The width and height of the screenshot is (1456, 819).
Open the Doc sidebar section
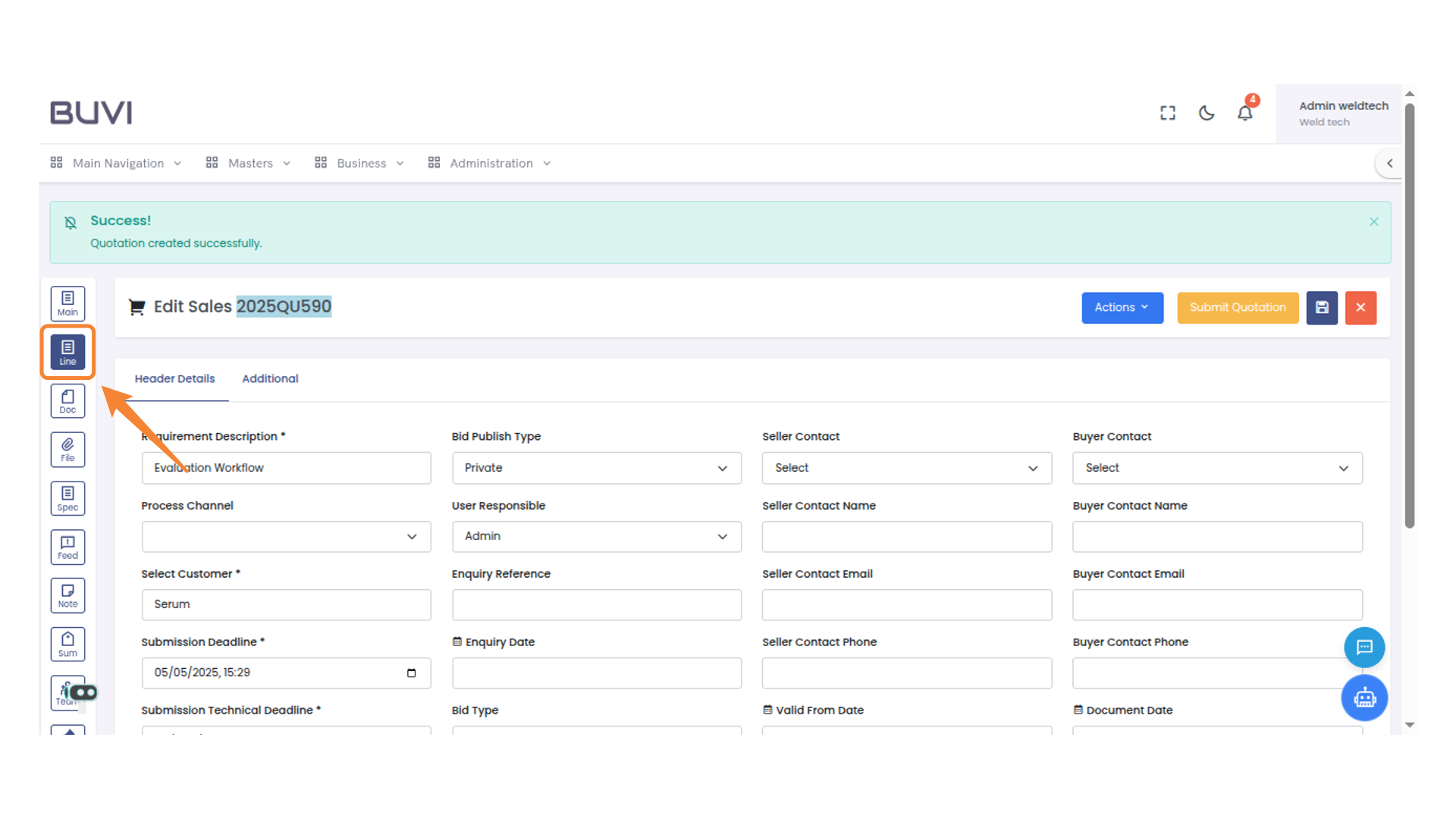(67, 401)
